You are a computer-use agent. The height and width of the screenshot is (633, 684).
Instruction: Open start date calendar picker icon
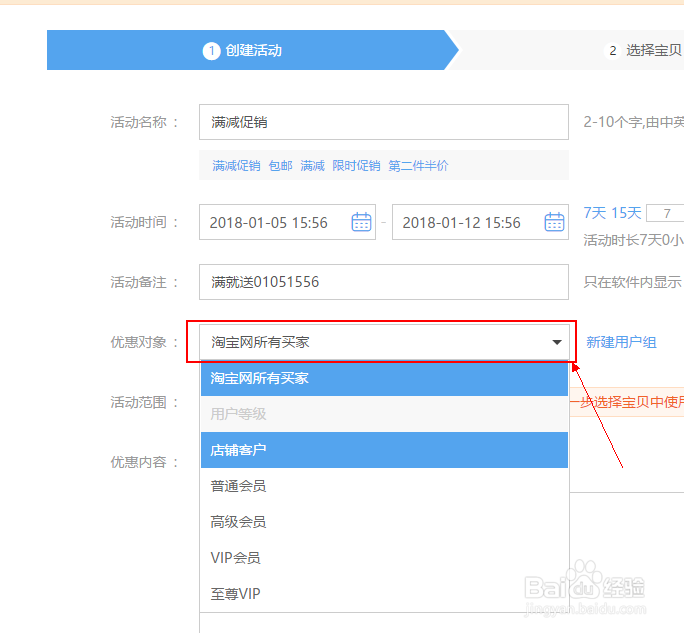(x=361, y=222)
